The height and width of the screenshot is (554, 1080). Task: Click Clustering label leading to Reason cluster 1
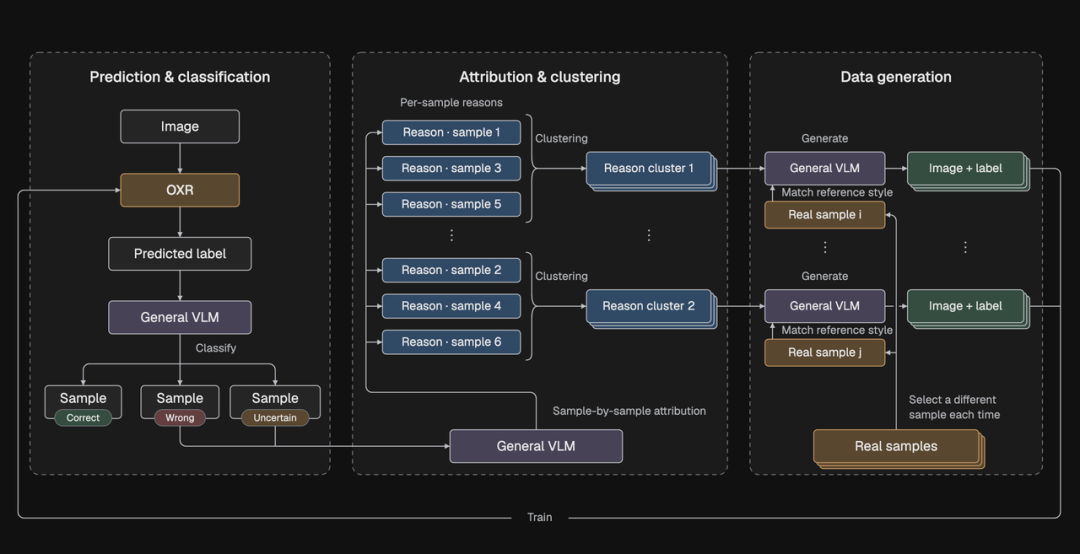(x=561, y=138)
